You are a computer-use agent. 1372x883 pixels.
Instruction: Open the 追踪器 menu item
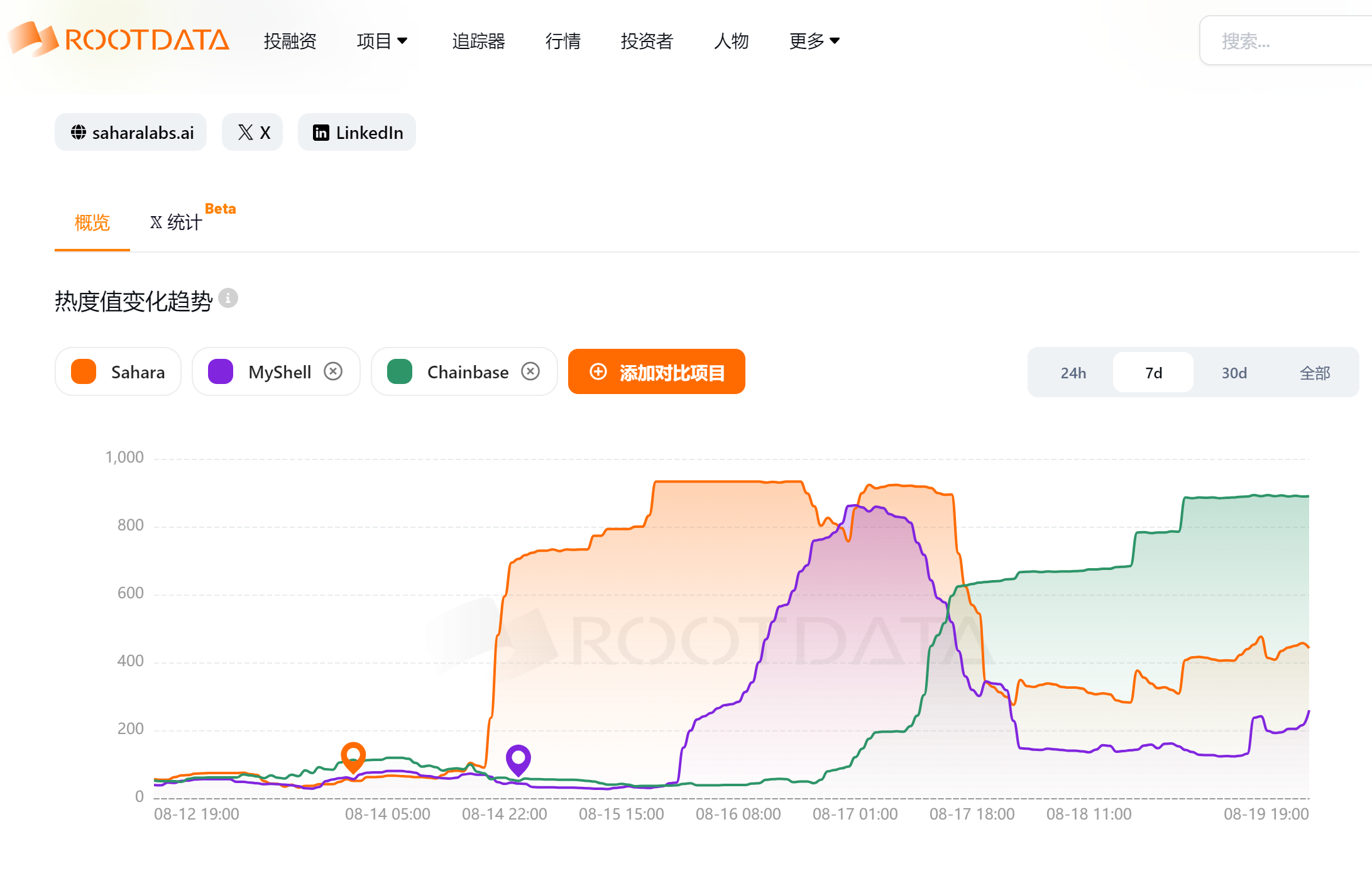[x=478, y=41]
